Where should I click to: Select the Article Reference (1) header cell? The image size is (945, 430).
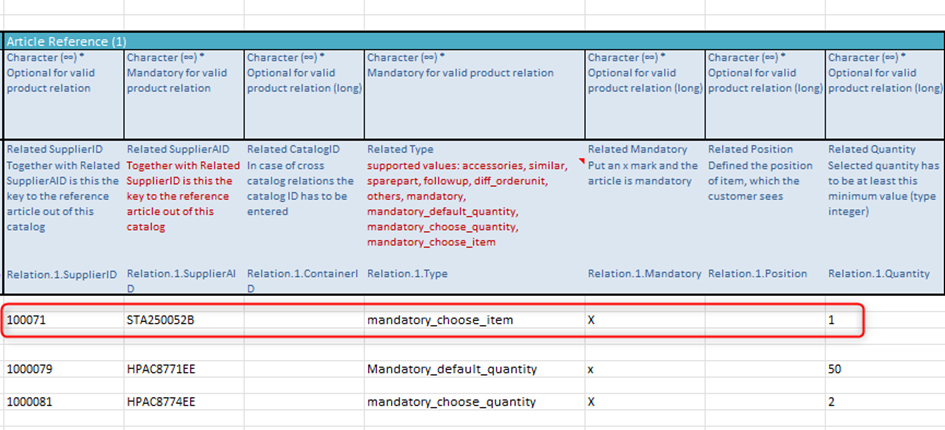[66, 41]
